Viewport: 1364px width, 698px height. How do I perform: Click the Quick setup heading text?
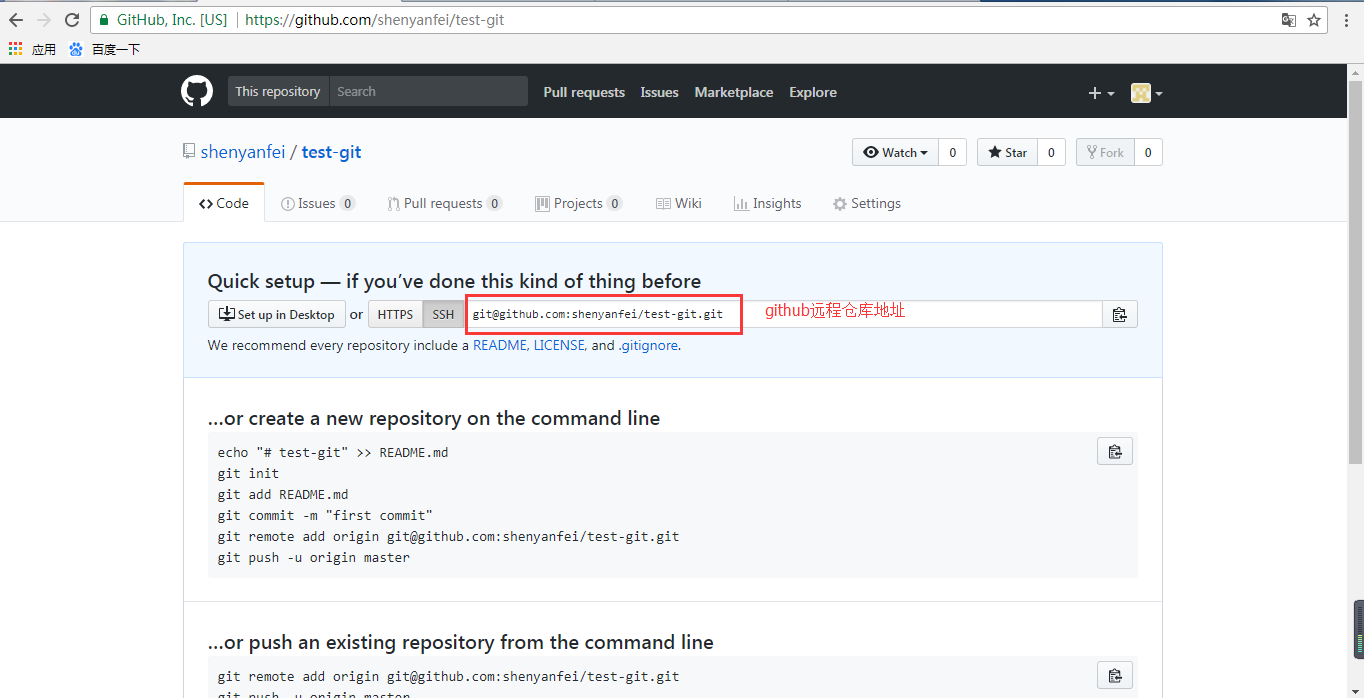[x=454, y=281]
